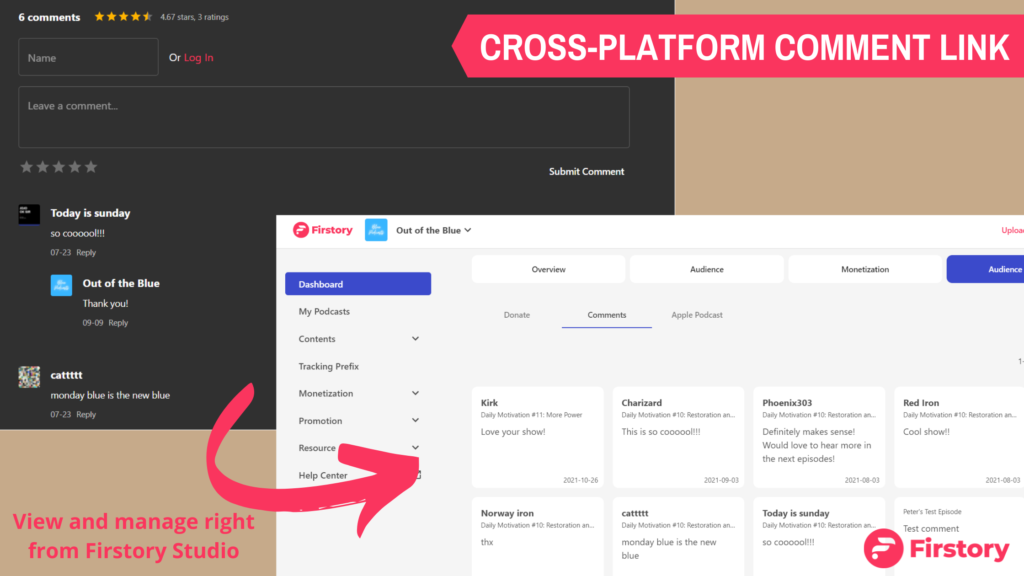Open catttt's comment card in the studio

point(679,537)
